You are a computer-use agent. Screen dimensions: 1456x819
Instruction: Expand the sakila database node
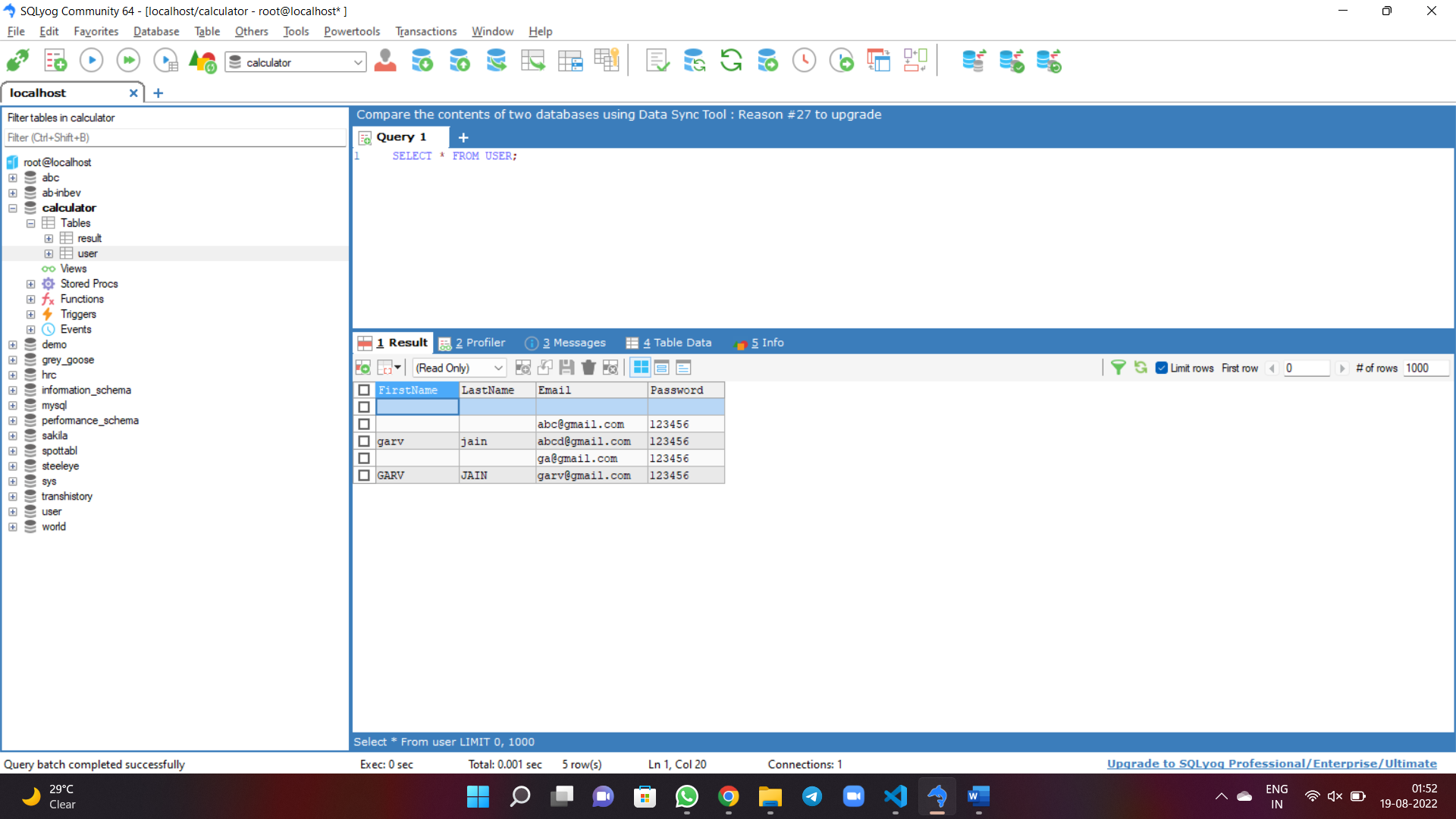tap(13, 436)
